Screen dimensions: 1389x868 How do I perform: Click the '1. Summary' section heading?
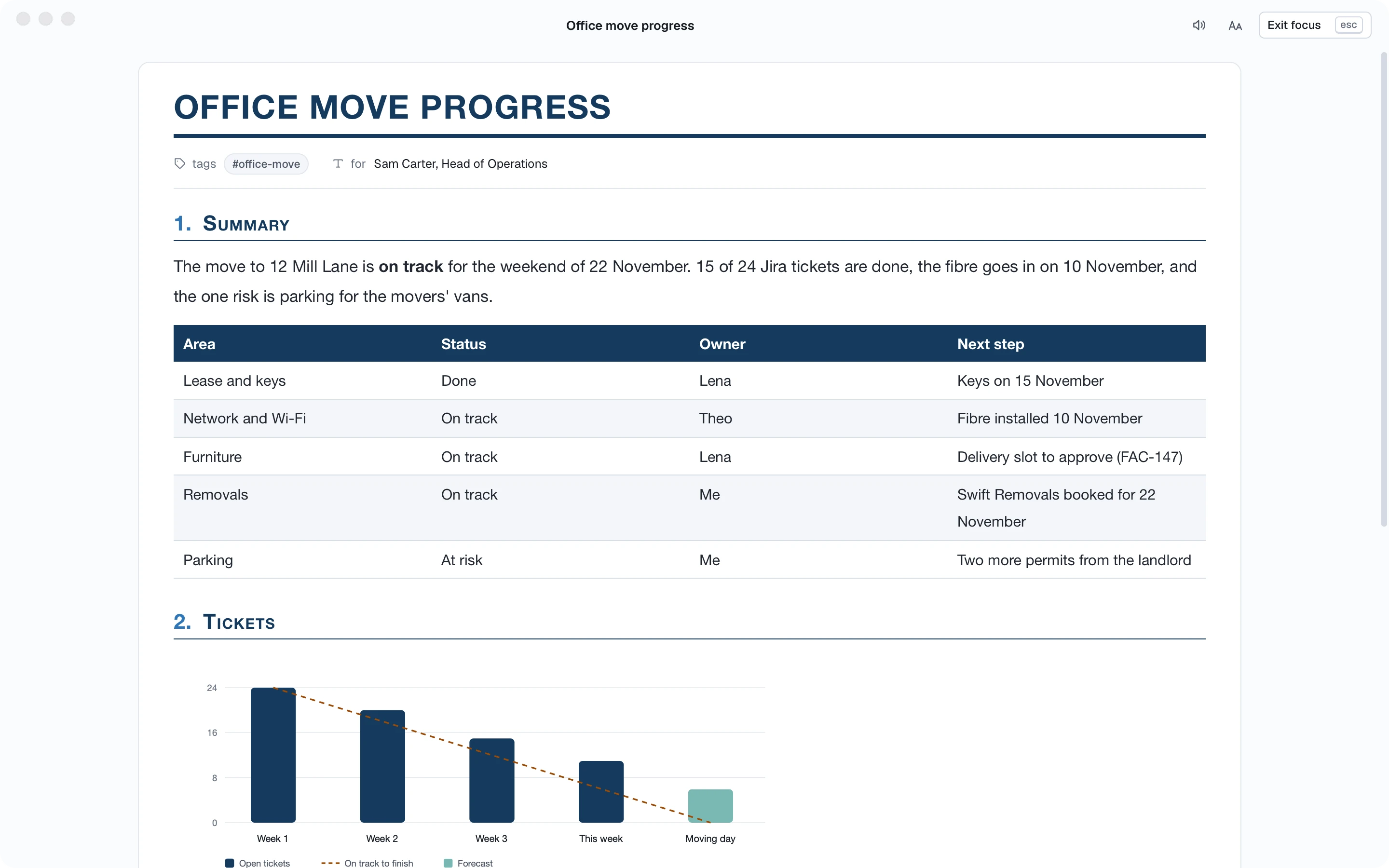[x=231, y=223]
